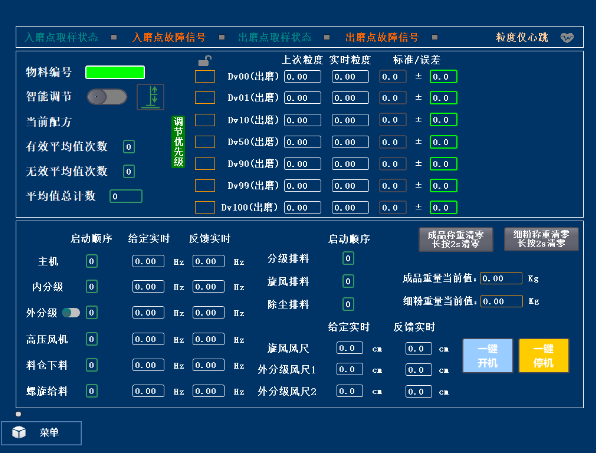This screenshot has height=453, width=596.
Task: Toggle the 外分级 switch
Action: (71, 312)
